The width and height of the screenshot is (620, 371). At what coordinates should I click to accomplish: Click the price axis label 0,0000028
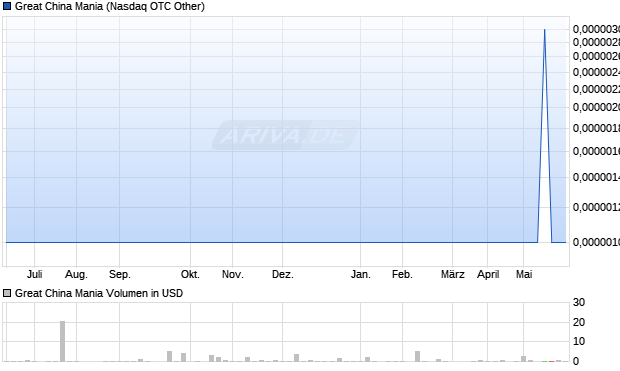(x=596, y=42)
